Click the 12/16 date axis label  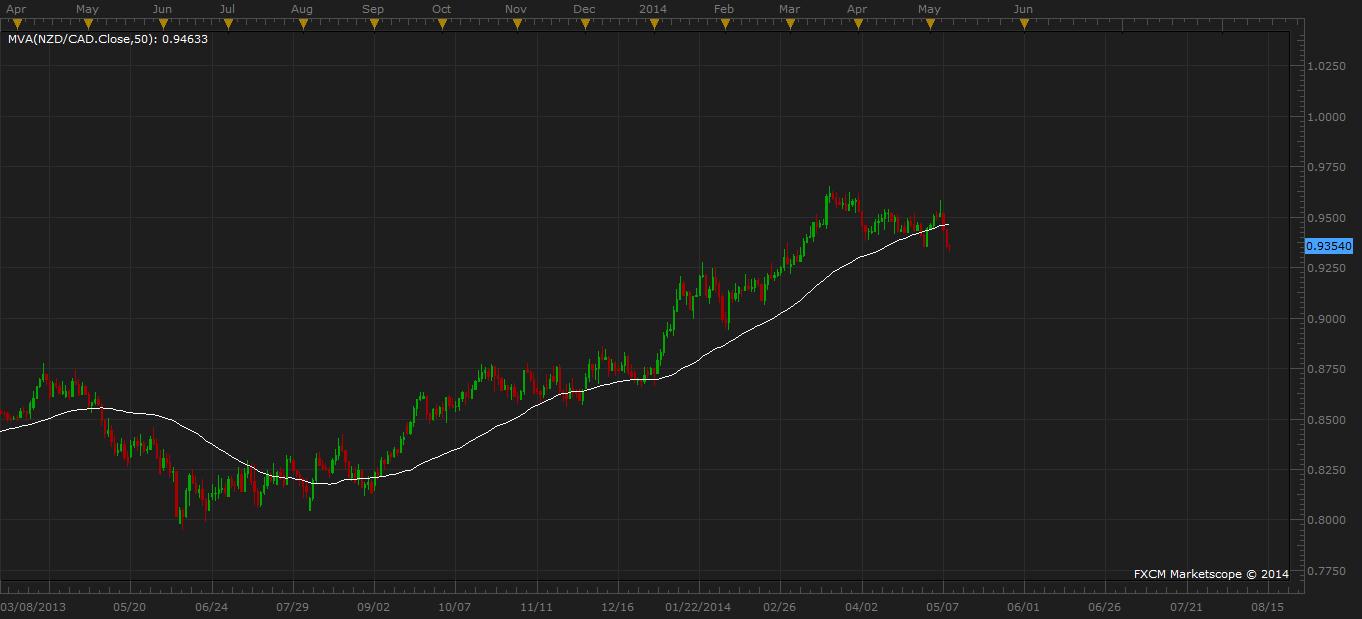click(x=618, y=606)
